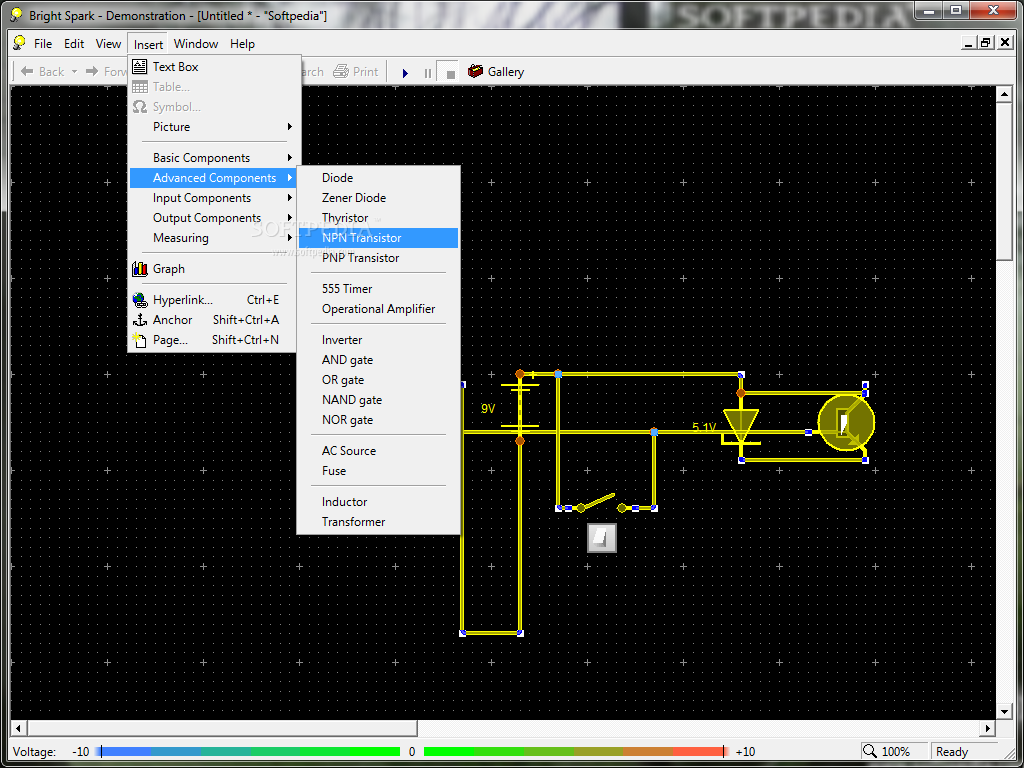Image resolution: width=1024 pixels, height=768 pixels.
Task: Select the Zener diode symbol in circuit
Action: point(741,426)
